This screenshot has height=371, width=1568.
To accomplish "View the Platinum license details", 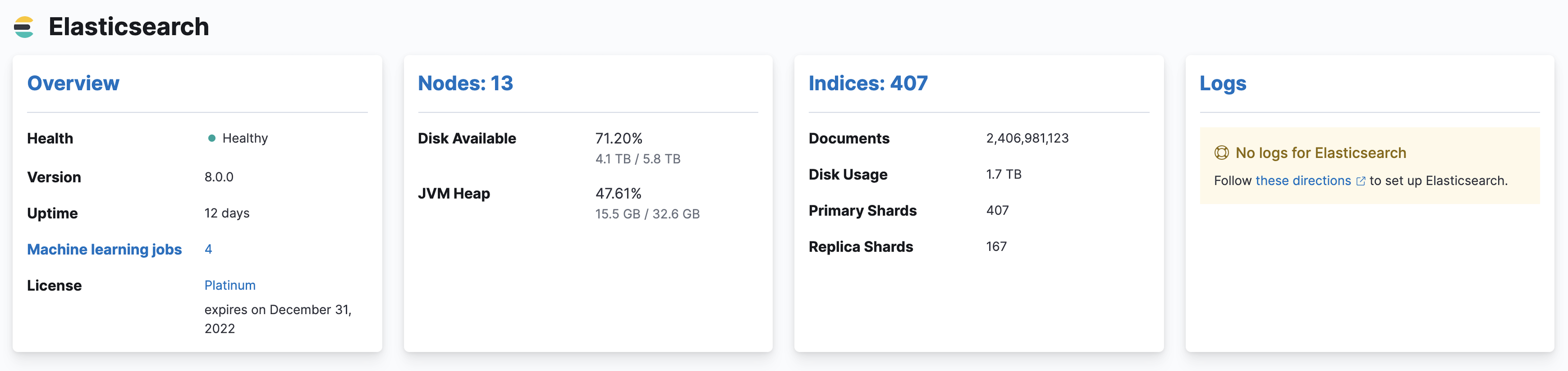I will [x=230, y=285].
